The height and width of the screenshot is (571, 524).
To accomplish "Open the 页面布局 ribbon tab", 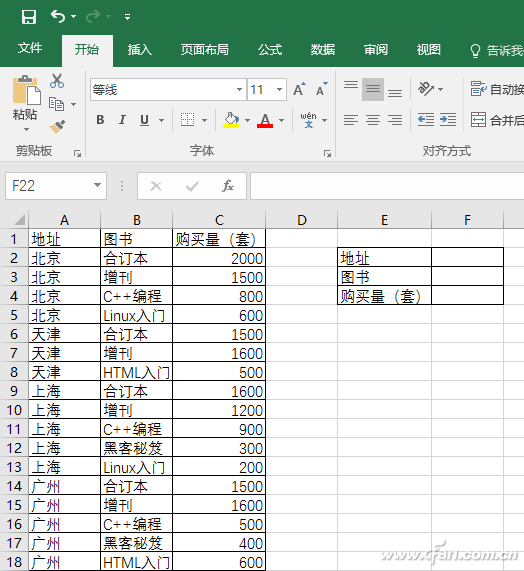I will pos(205,50).
